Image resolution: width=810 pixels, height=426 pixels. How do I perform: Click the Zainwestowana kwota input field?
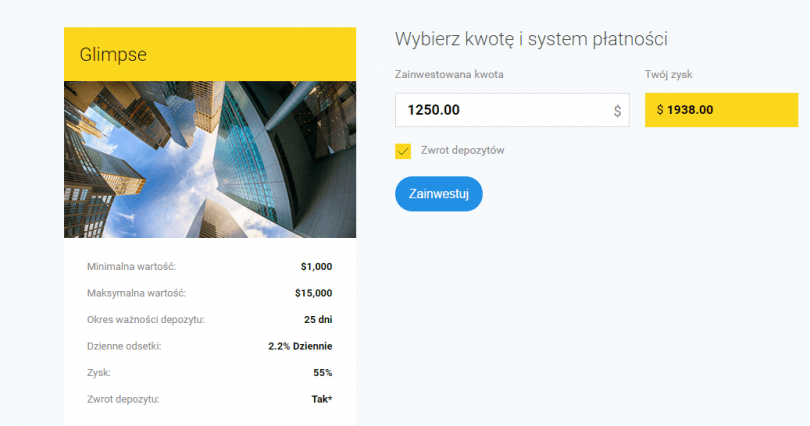coord(512,110)
